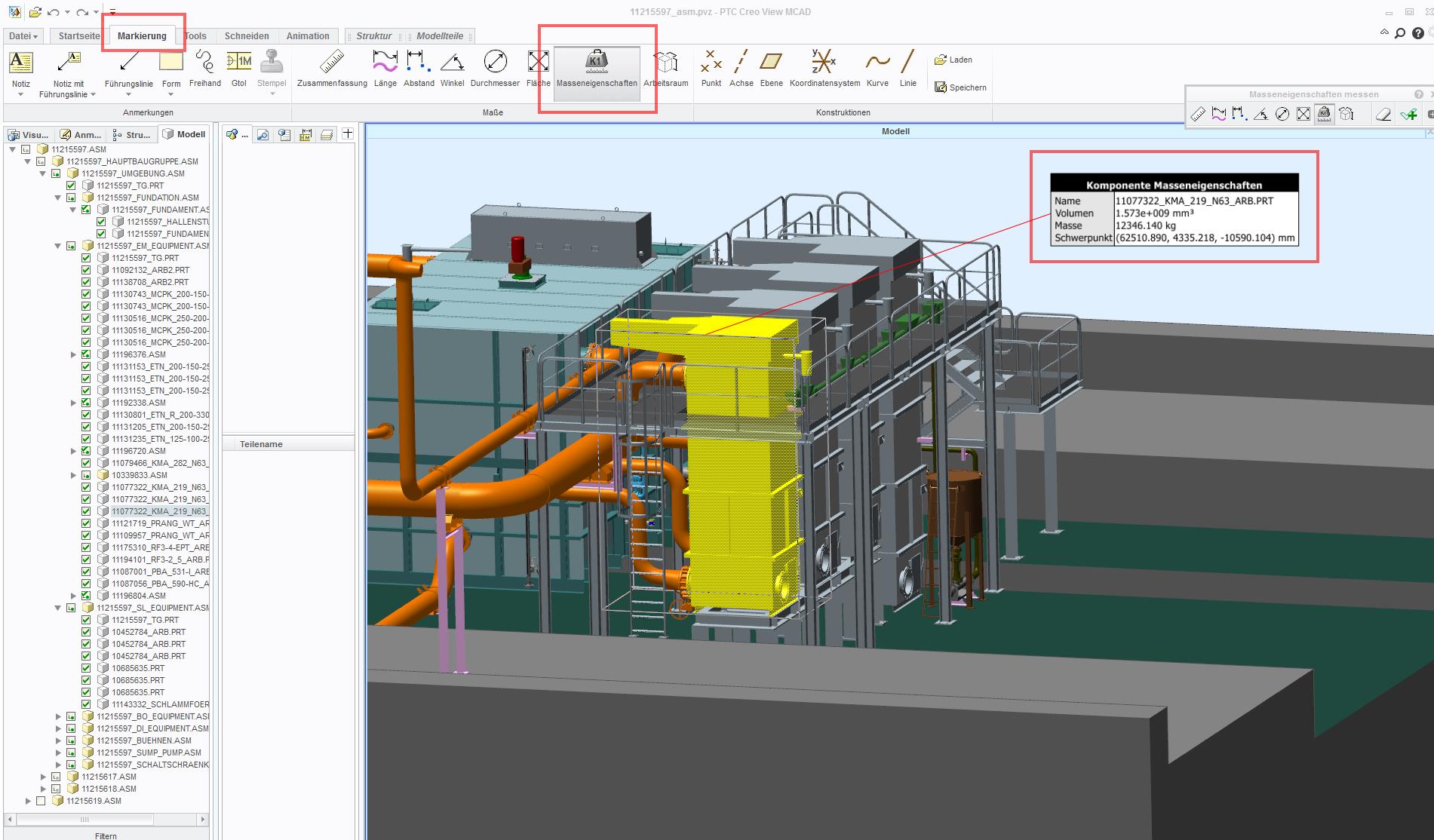Toggle checkbox for 11143332_SCHLAMMFOER
Viewport: 1434px width, 840px height.
[86, 704]
